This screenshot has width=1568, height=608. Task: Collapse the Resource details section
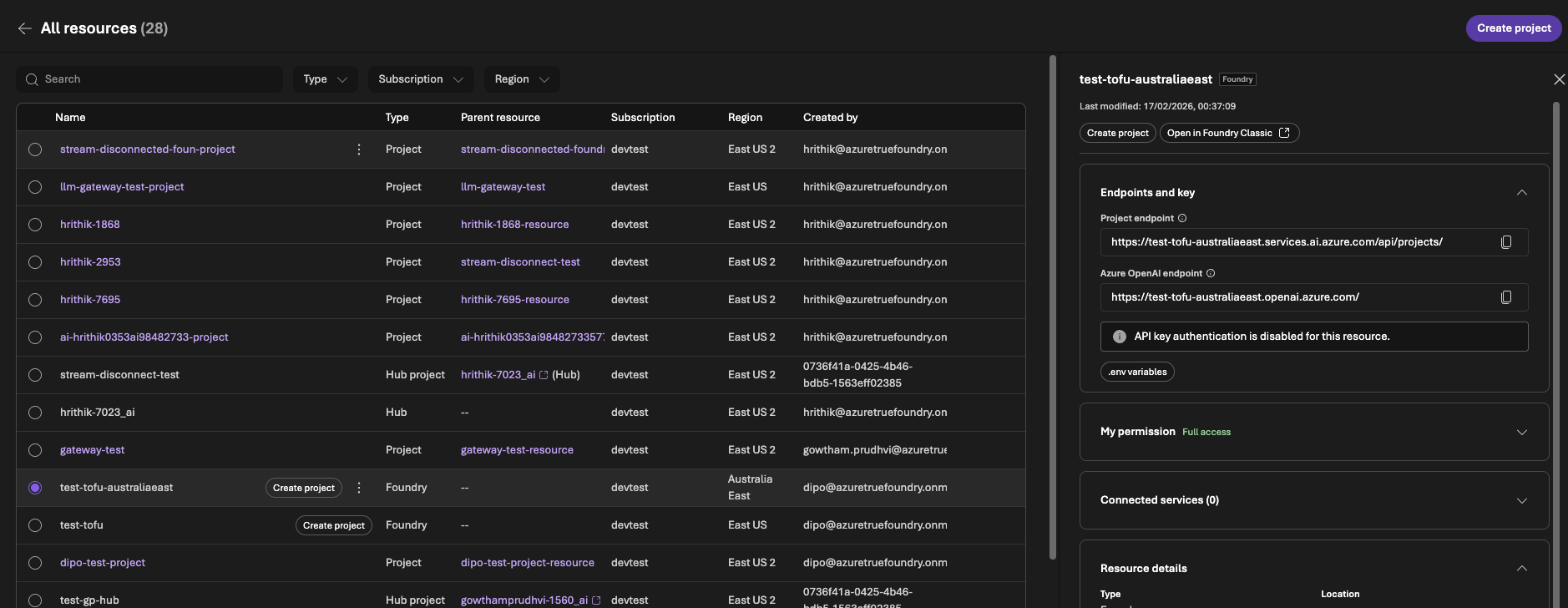[x=1522, y=569]
